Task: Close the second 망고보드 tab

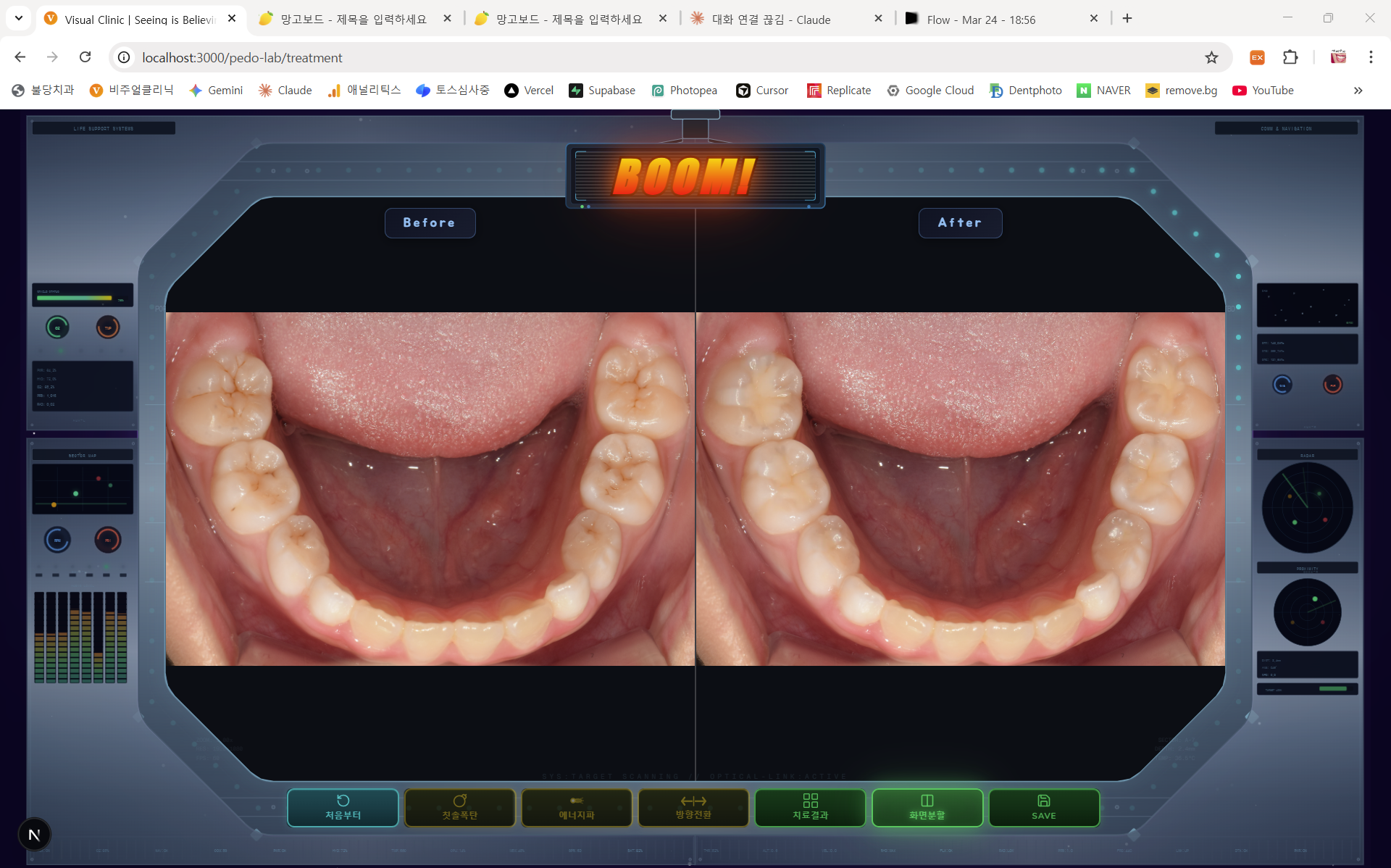Action: pyautogui.click(x=663, y=19)
